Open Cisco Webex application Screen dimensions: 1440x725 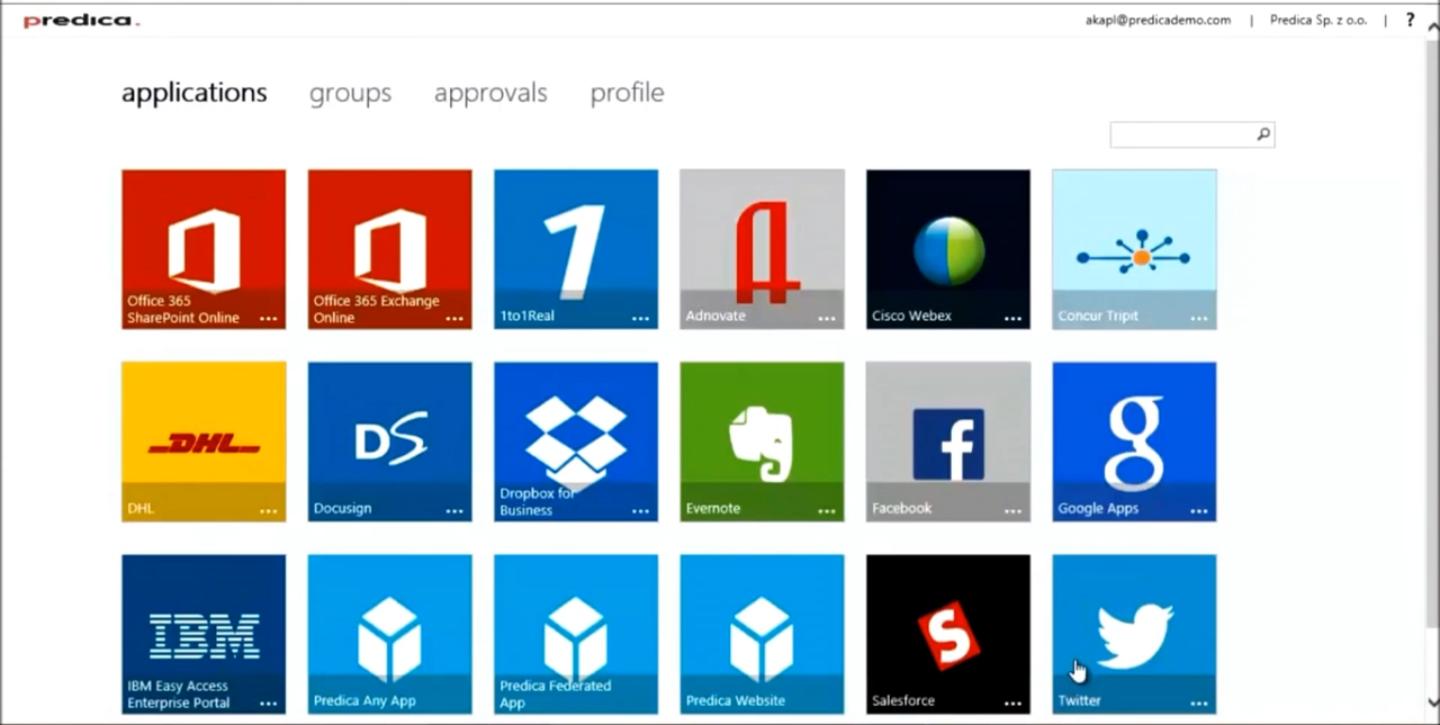[x=948, y=249]
